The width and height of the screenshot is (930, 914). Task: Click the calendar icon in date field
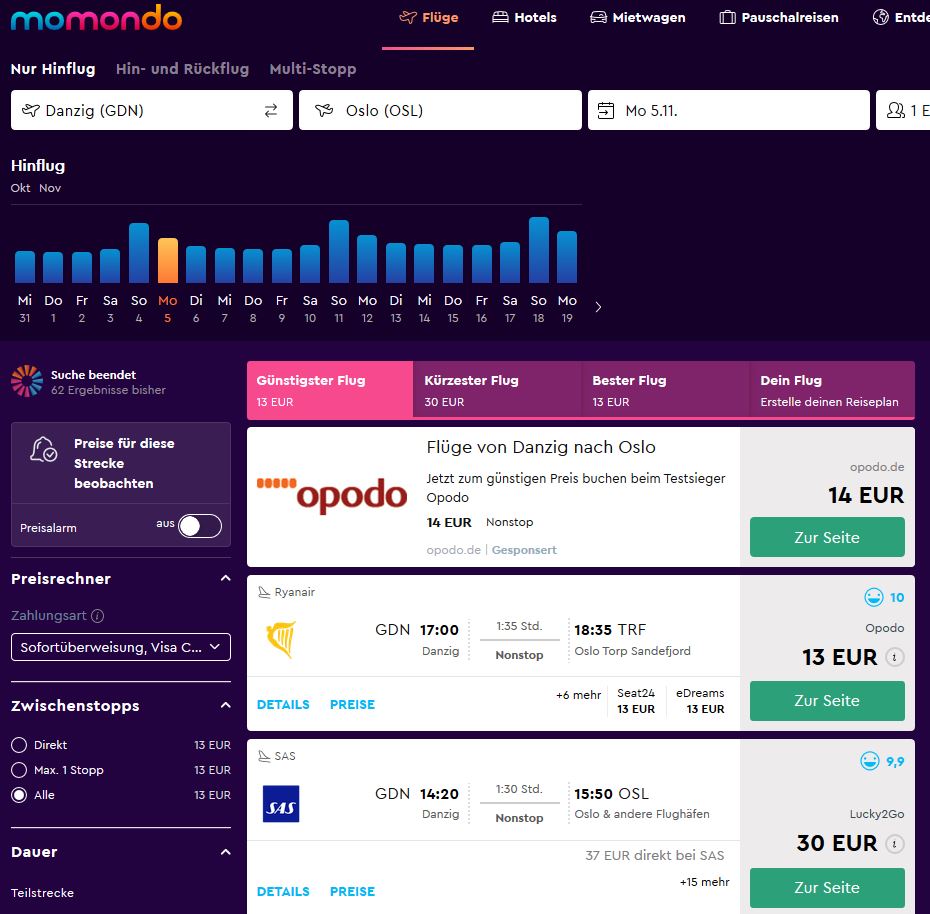click(x=606, y=110)
